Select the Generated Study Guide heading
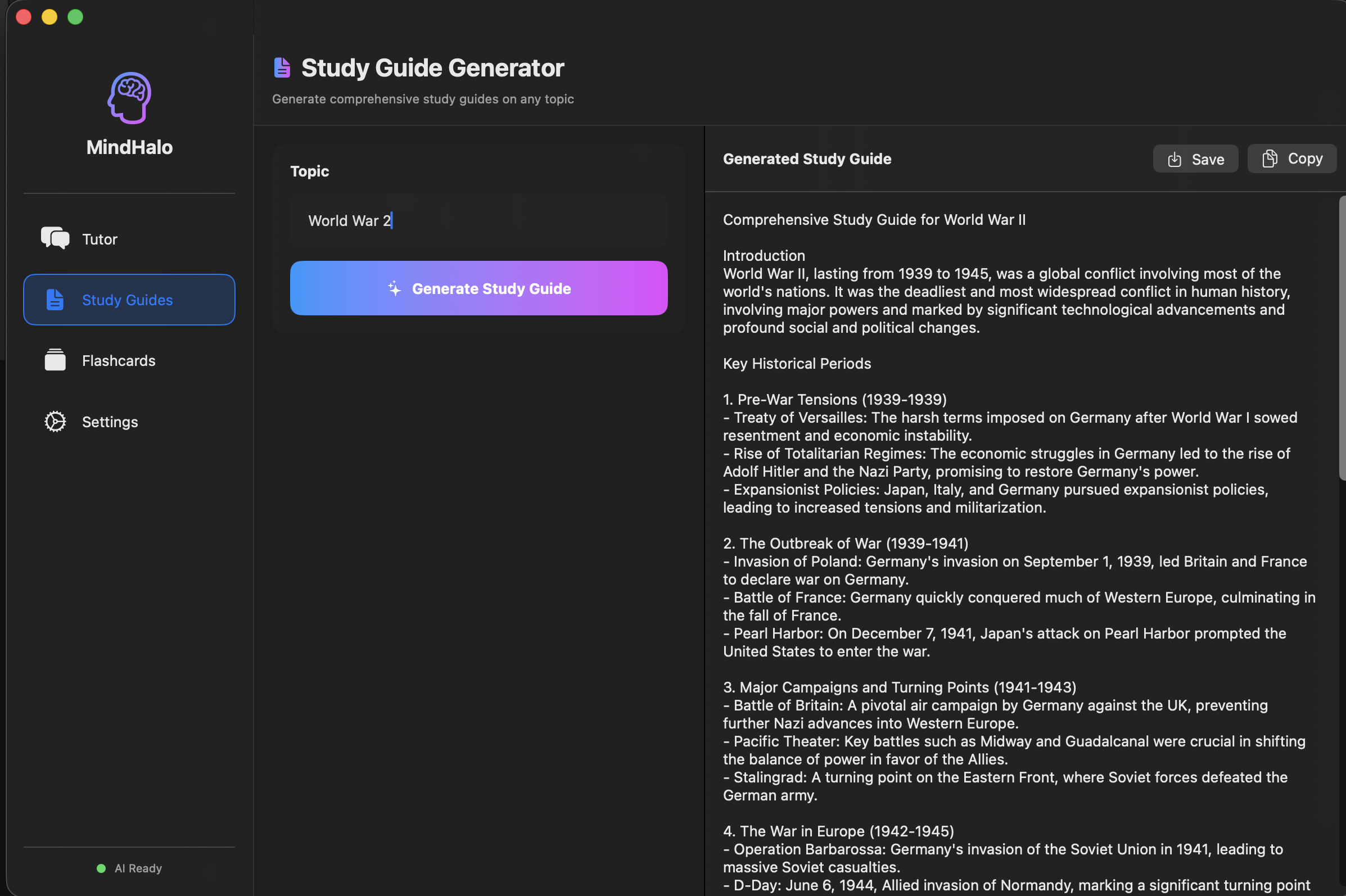This screenshot has height=896, width=1346. click(x=806, y=159)
